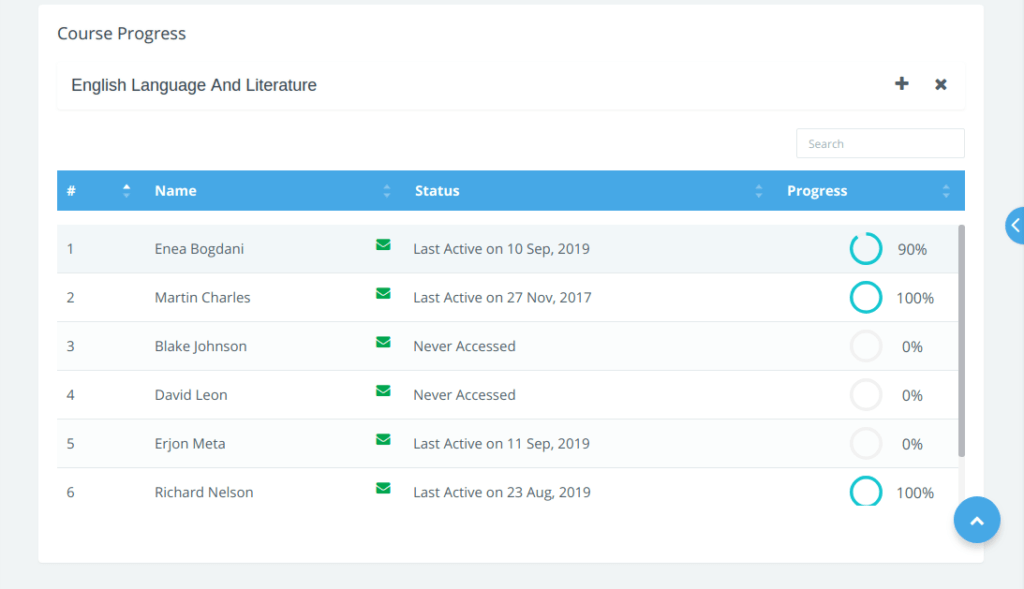The image size is (1024, 589).
Task: Click 'Last Active on 23 Aug, 2019'
Action: click(502, 492)
